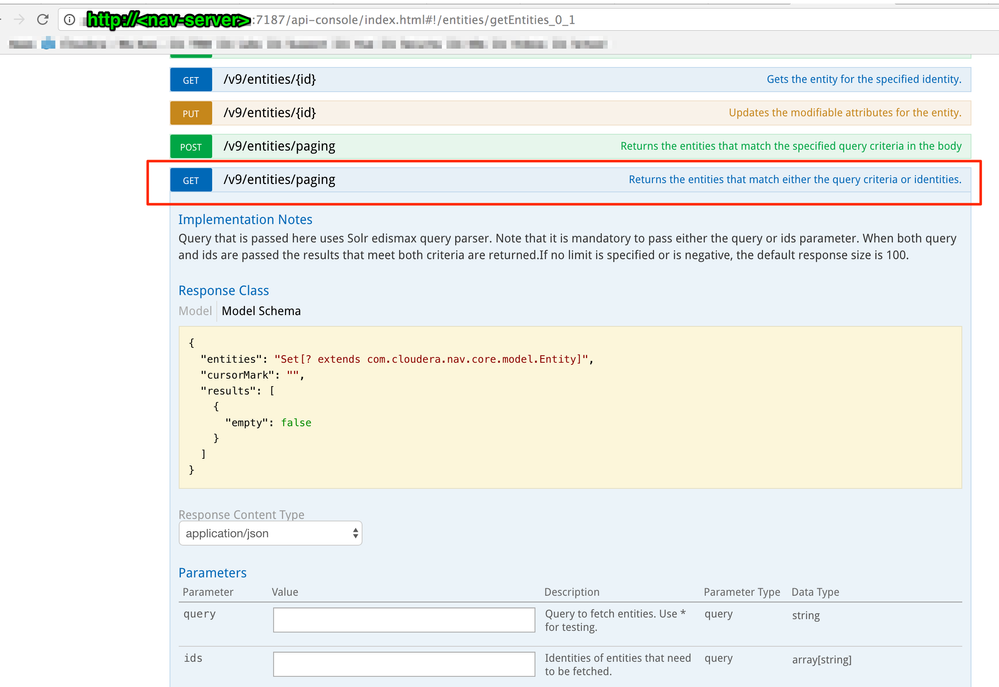Click the browser reload icon
999x687 pixels.
coord(43,19)
